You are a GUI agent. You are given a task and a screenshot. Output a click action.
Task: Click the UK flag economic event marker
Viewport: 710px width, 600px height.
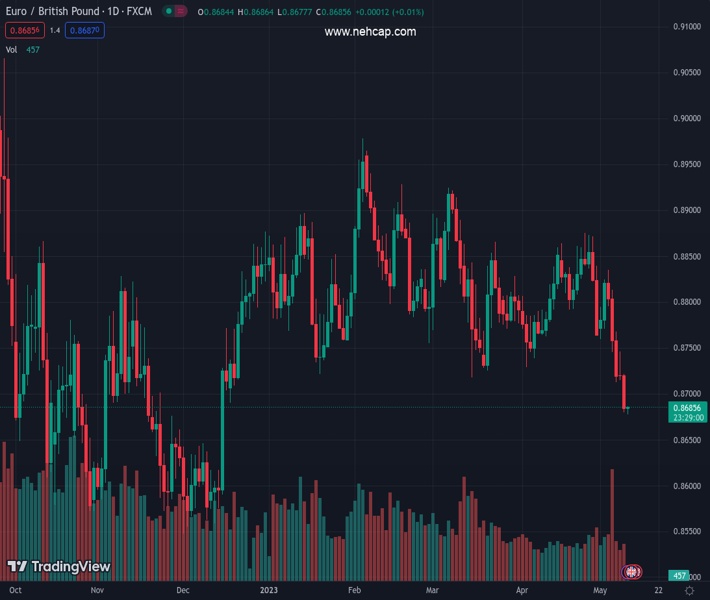point(632,572)
